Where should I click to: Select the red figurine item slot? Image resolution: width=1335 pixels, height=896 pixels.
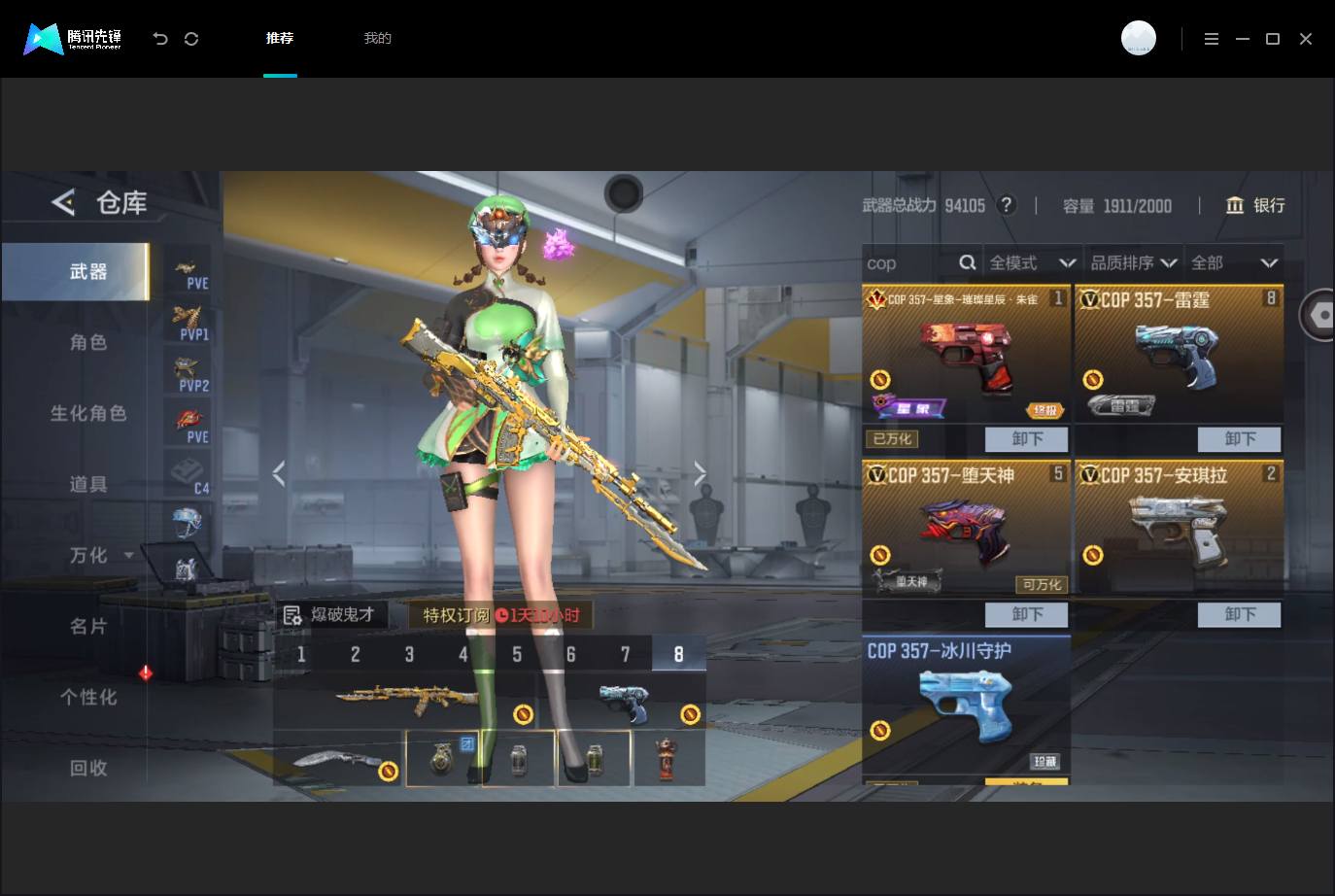point(668,758)
